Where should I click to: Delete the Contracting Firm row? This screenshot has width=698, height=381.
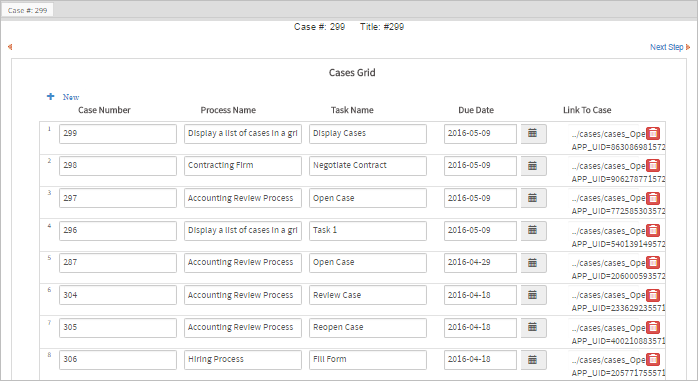[653, 165]
